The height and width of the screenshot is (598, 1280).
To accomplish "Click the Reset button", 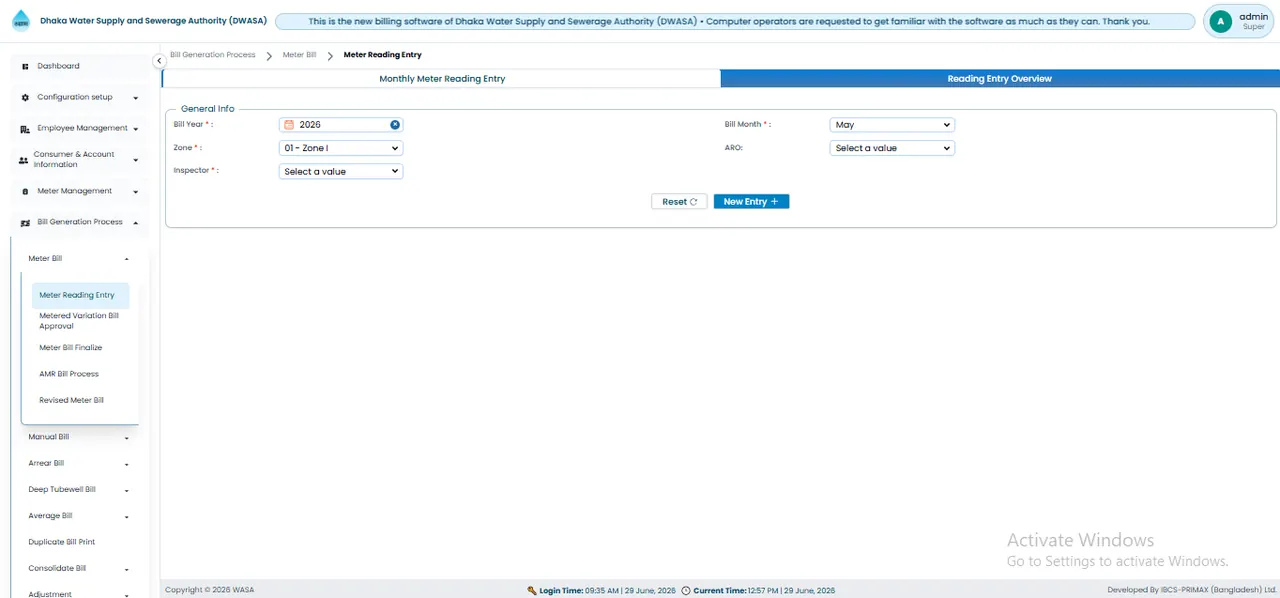I will pyautogui.click(x=679, y=202).
